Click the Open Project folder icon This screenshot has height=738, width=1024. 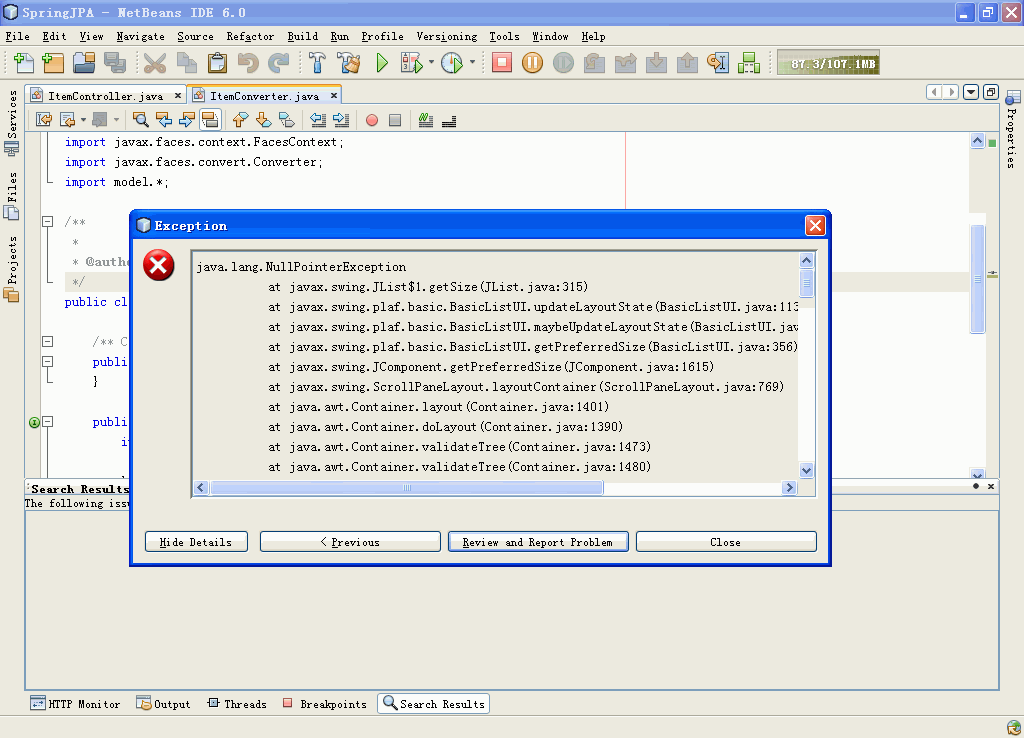point(84,63)
